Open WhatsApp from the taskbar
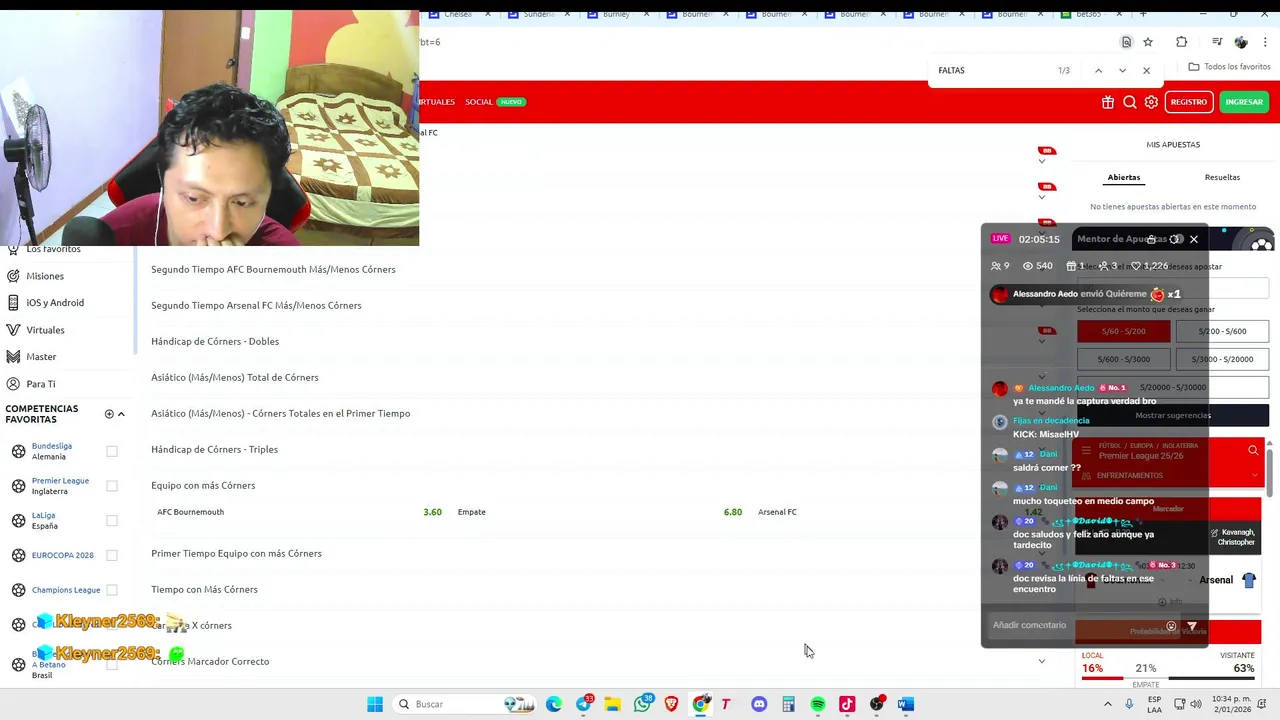1280x720 pixels. [642, 704]
